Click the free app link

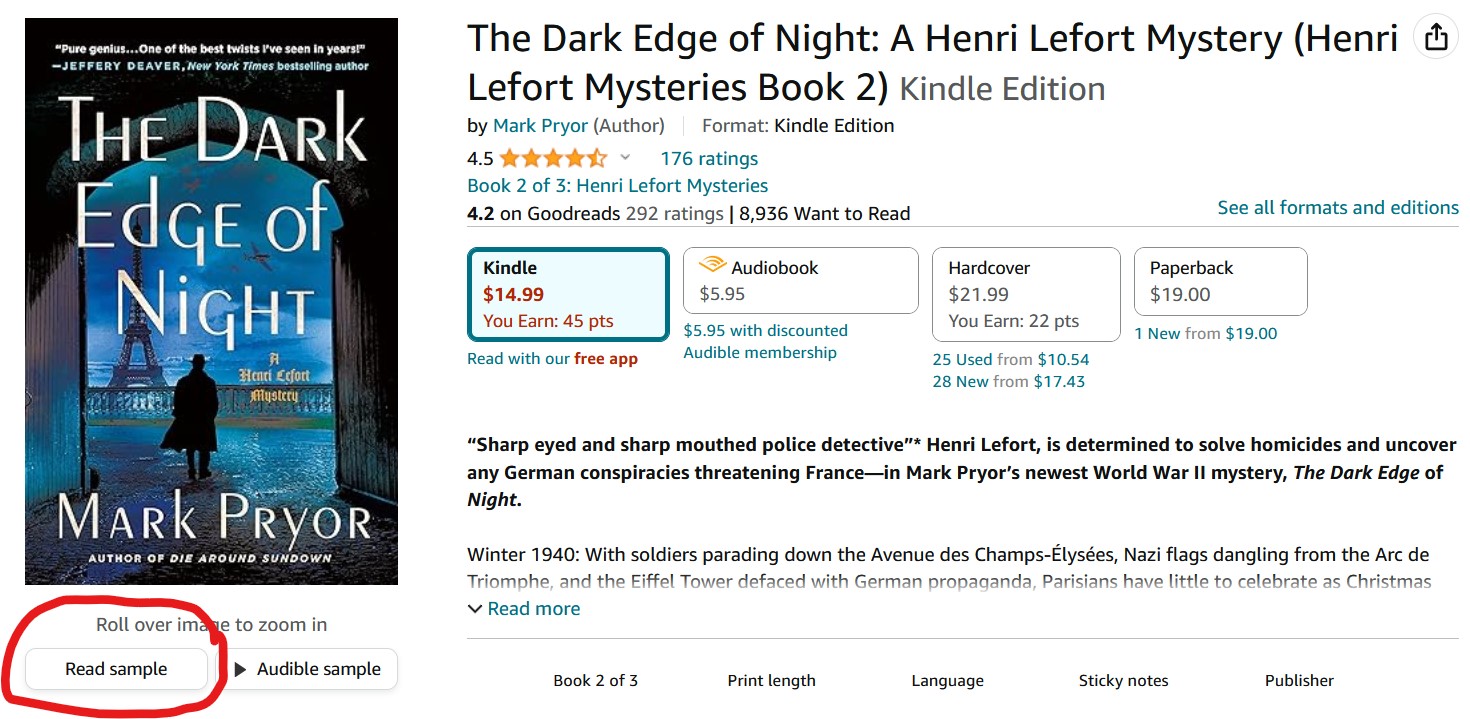pyautogui.click(x=606, y=359)
